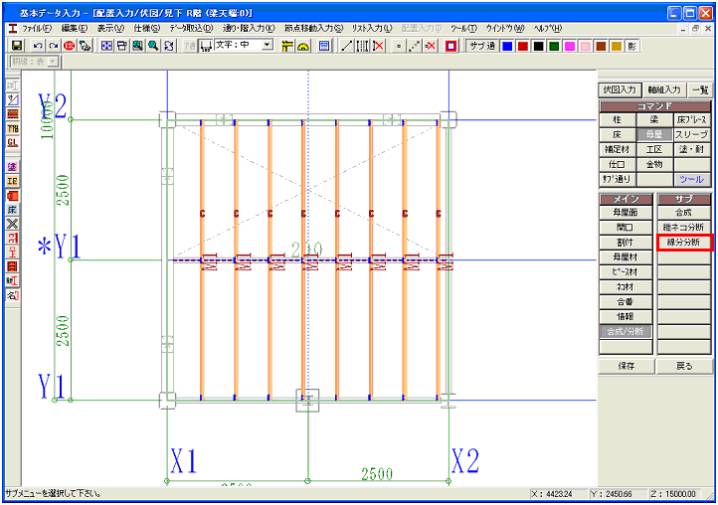This screenshot has height=505, width=718.
Task: Click the 名 name icon in left sidebar
Action: (13, 296)
